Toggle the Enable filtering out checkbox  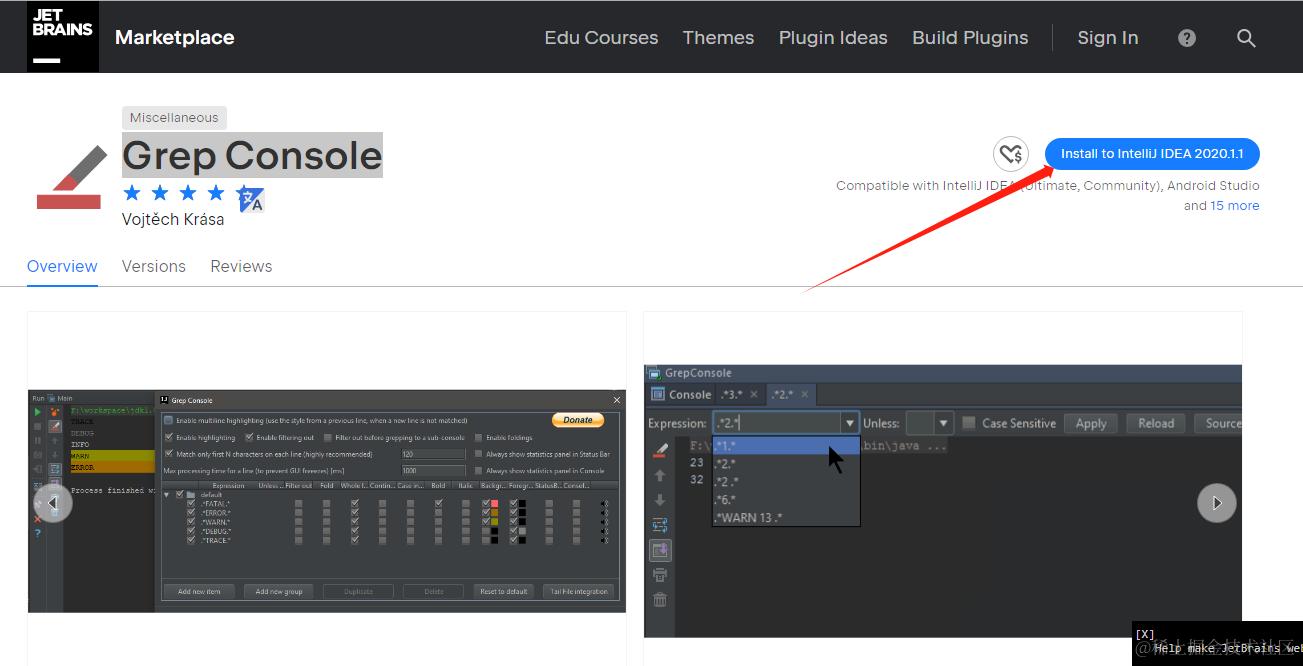tap(249, 437)
